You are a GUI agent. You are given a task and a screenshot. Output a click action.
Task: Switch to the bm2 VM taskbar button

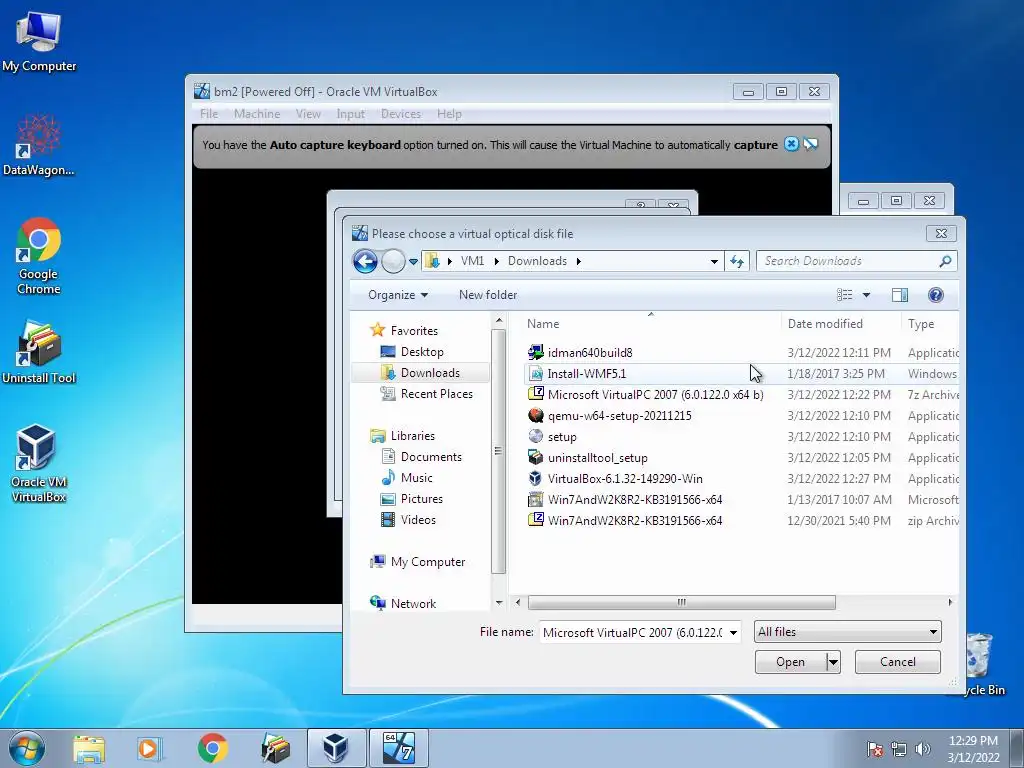tap(399, 748)
